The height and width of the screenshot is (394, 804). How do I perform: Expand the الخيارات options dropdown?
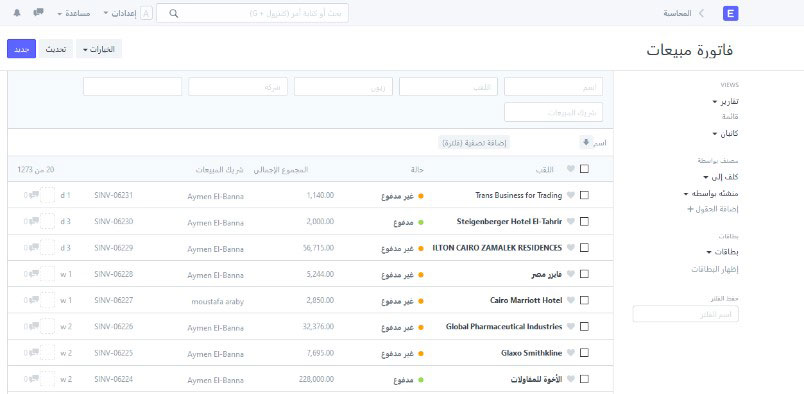click(x=99, y=49)
